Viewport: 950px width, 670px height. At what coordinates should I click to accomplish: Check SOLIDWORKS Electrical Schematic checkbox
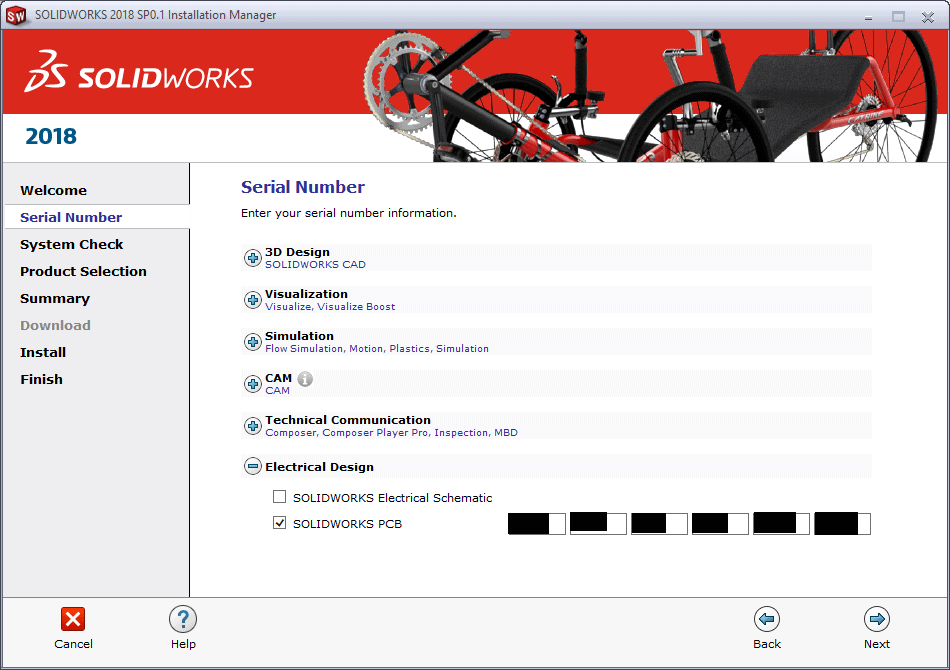click(x=279, y=497)
